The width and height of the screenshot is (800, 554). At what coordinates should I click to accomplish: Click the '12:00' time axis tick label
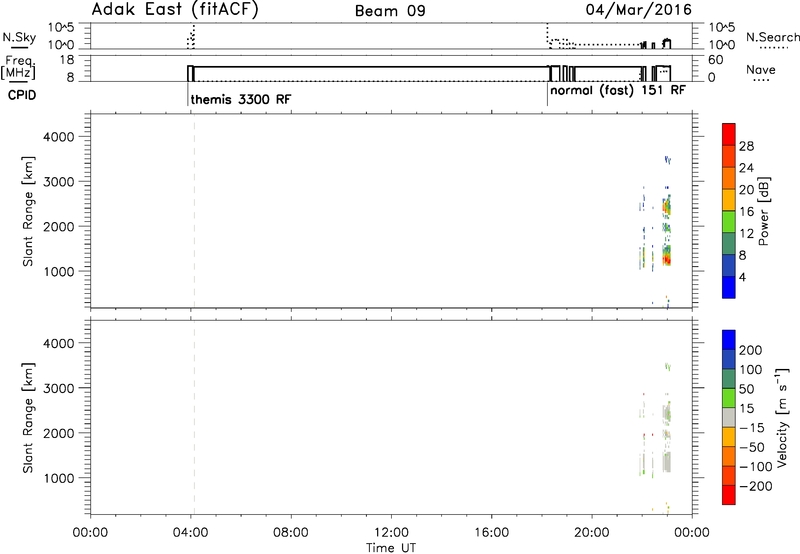tap(391, 533)
